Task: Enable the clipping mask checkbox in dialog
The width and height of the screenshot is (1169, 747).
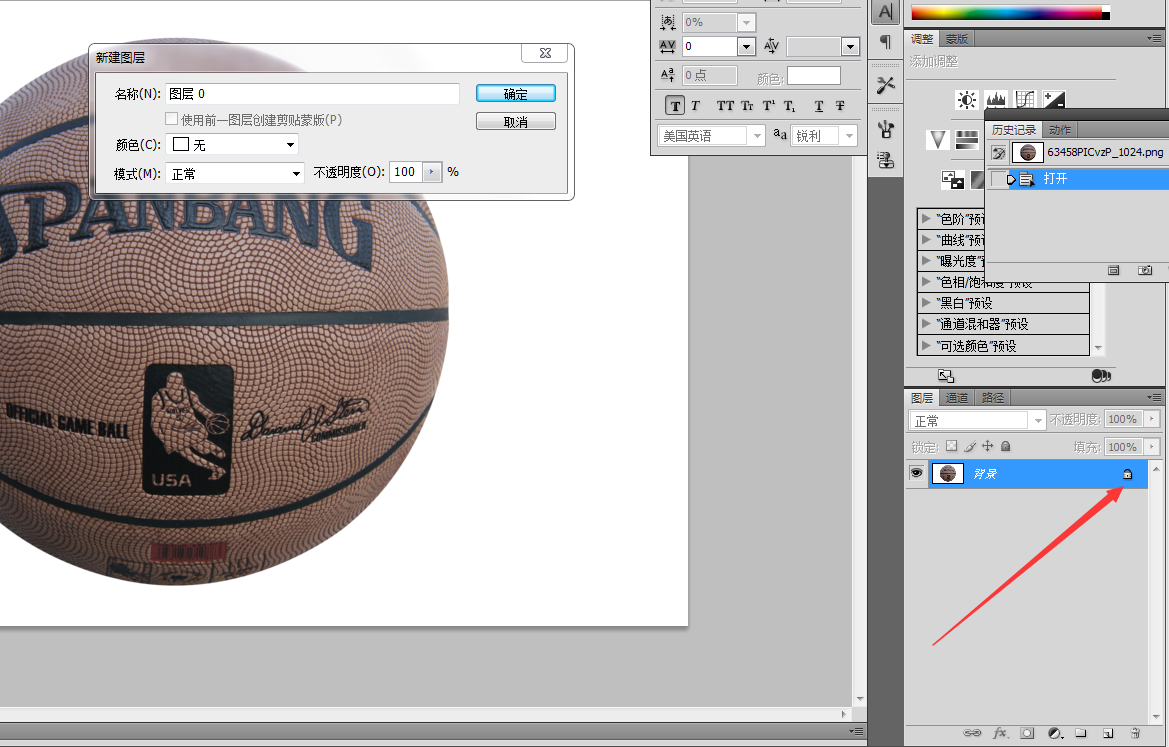Action: tap(171, 119)
